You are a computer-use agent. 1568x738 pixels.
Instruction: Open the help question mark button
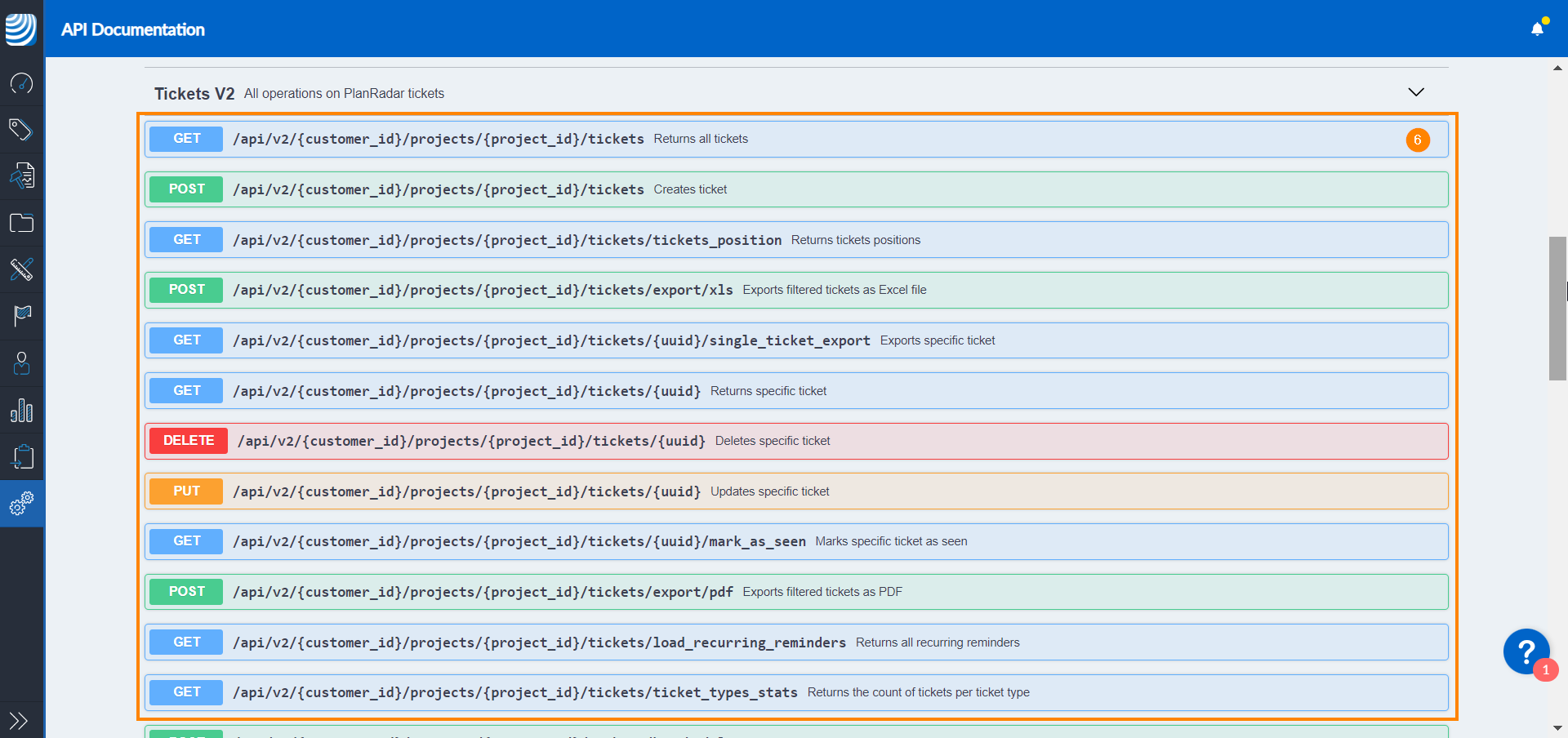1526,651
